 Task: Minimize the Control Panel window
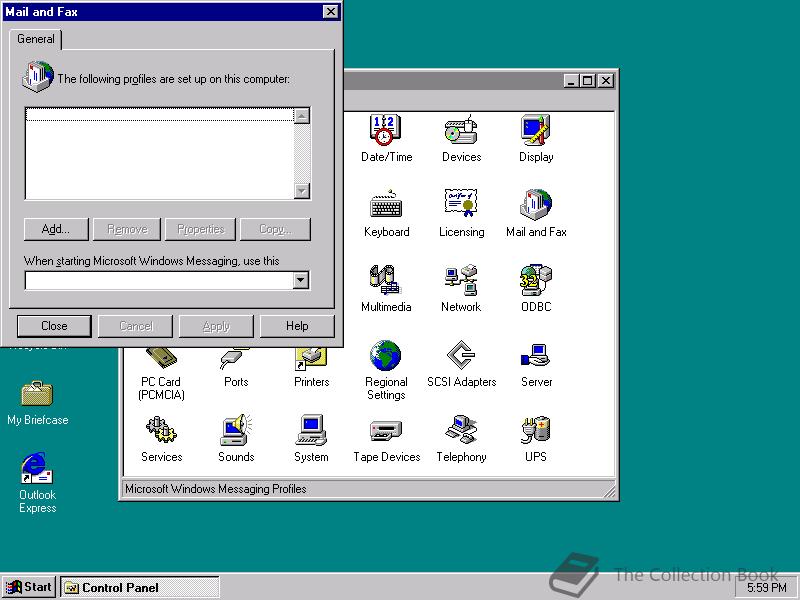572,81
